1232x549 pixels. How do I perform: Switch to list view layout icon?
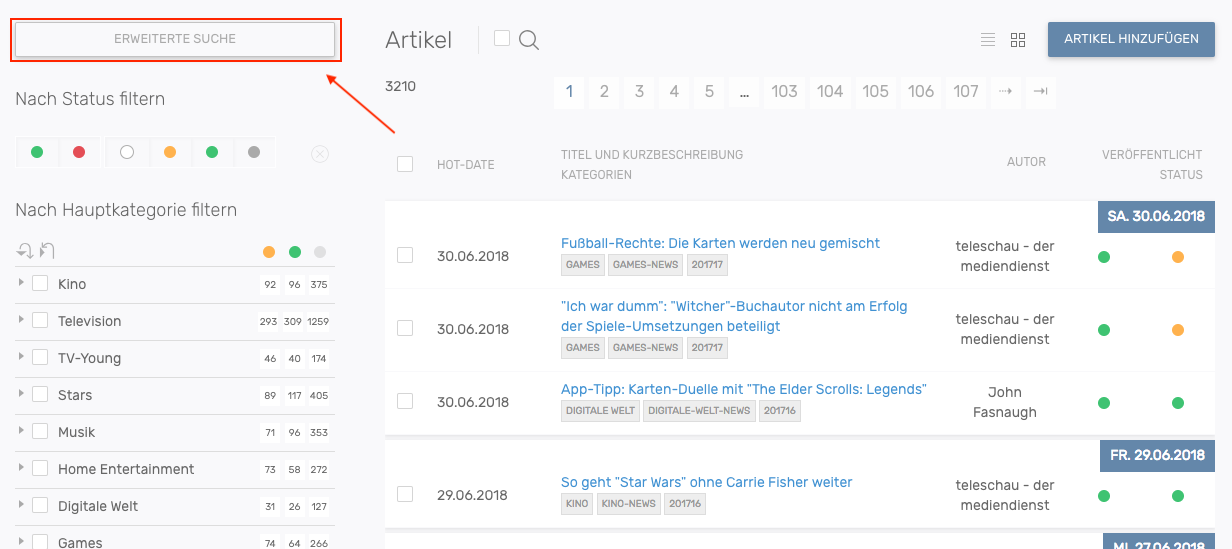(x=988, y=40)
